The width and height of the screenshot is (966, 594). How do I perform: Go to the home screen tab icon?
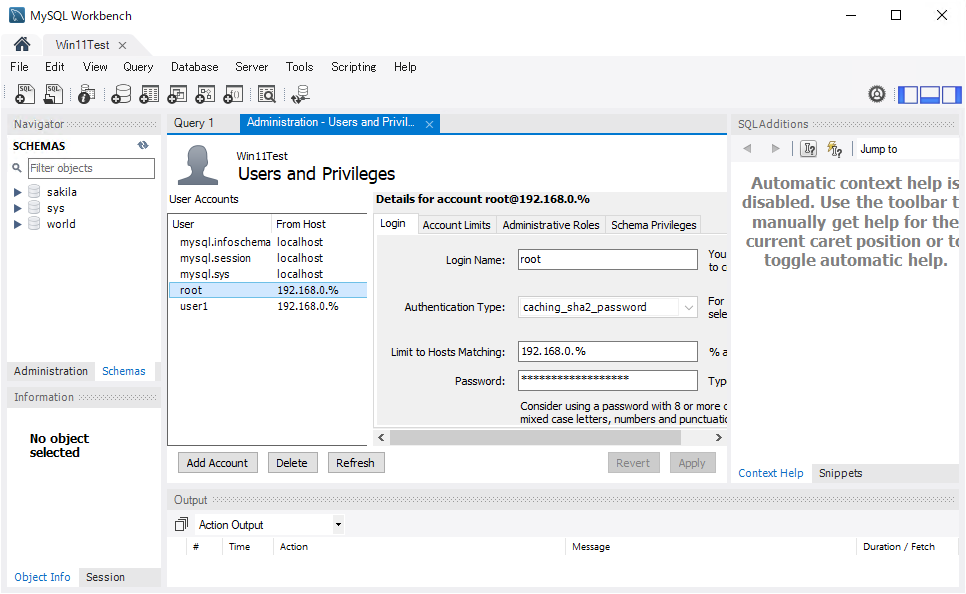click(x=22, y=44)
